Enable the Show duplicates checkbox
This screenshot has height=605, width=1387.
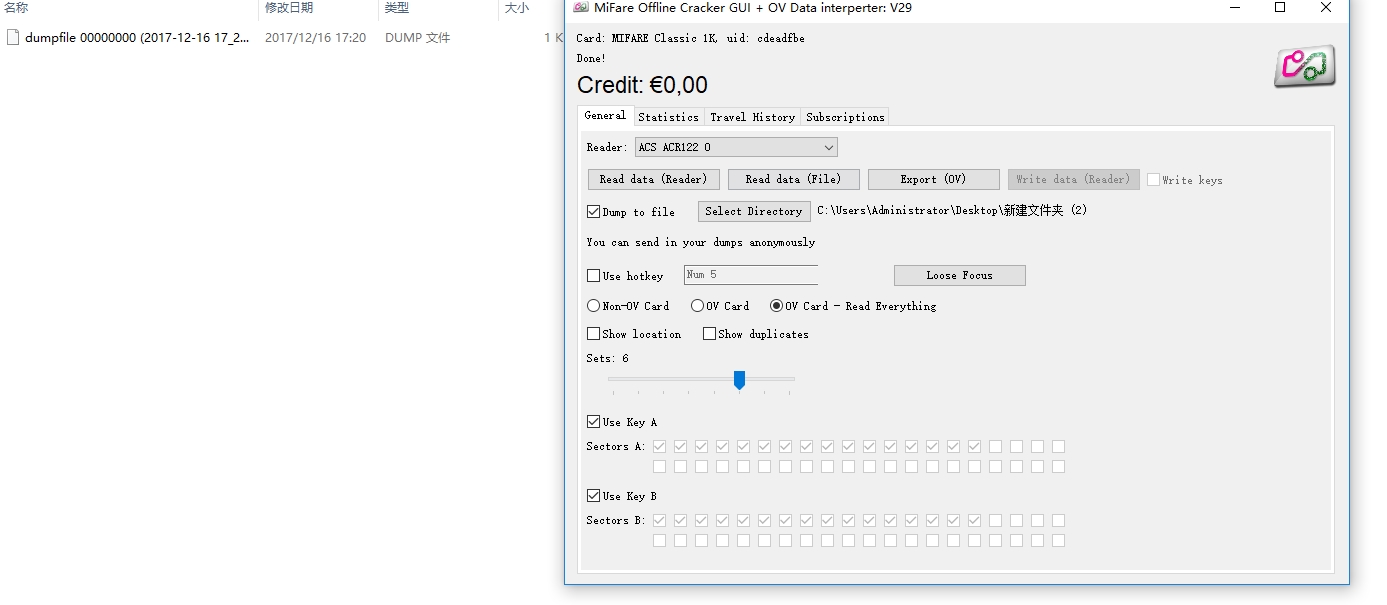point(709,334)
